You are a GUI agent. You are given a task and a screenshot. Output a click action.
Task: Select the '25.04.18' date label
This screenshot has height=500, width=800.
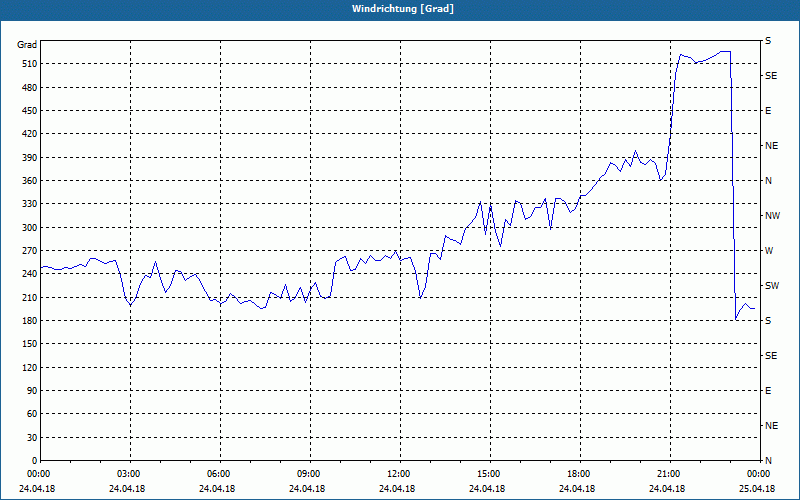coord(757,489)
